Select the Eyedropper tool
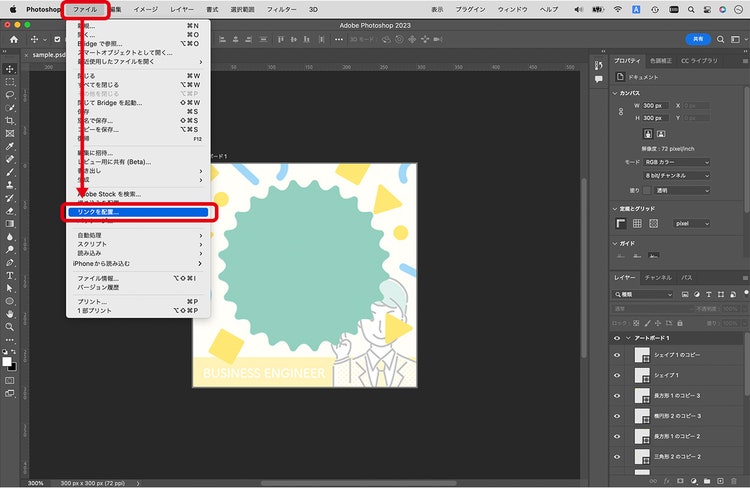 click(10, 146)
